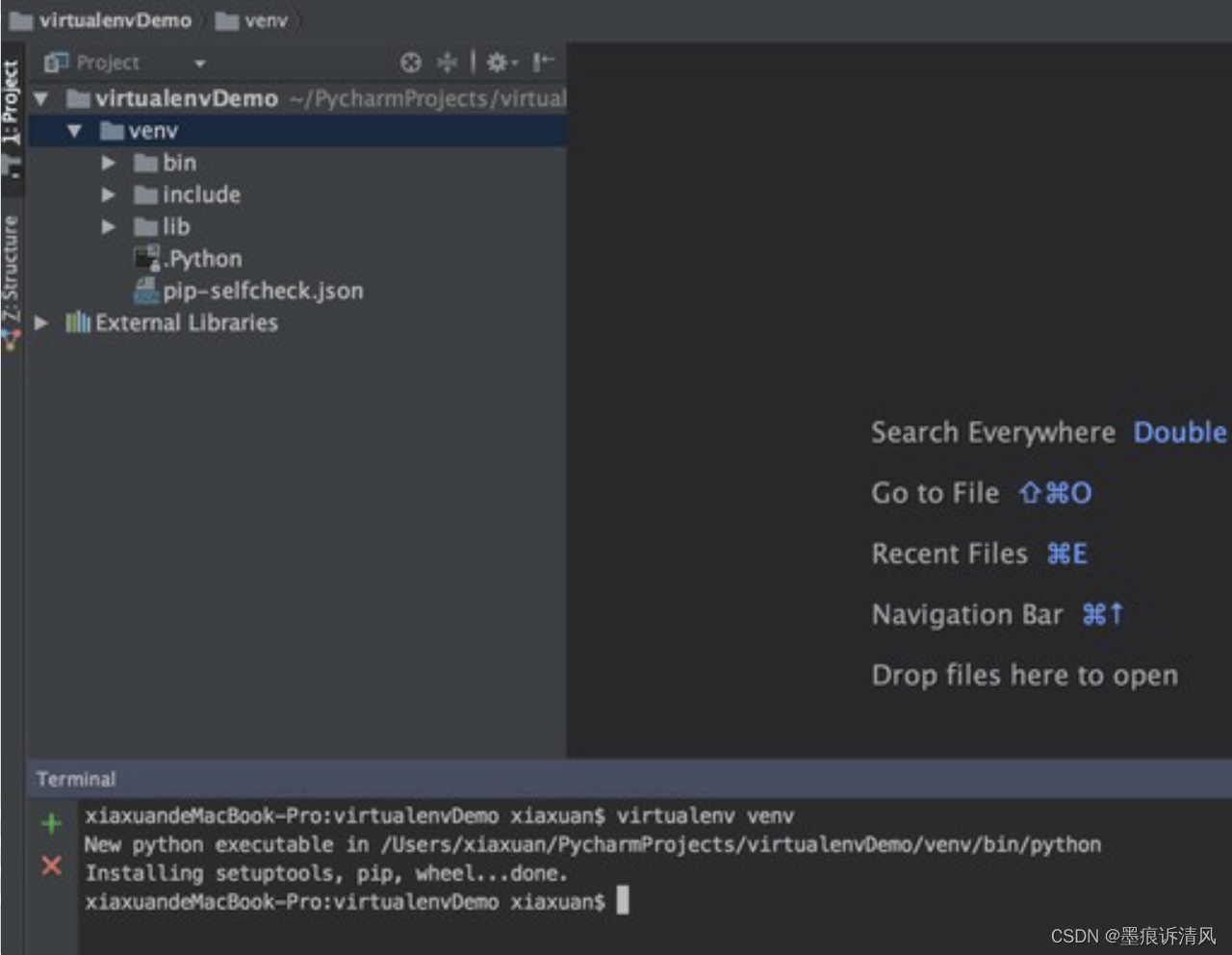Close the Terminal session with the red X icon

pos(50,866)
